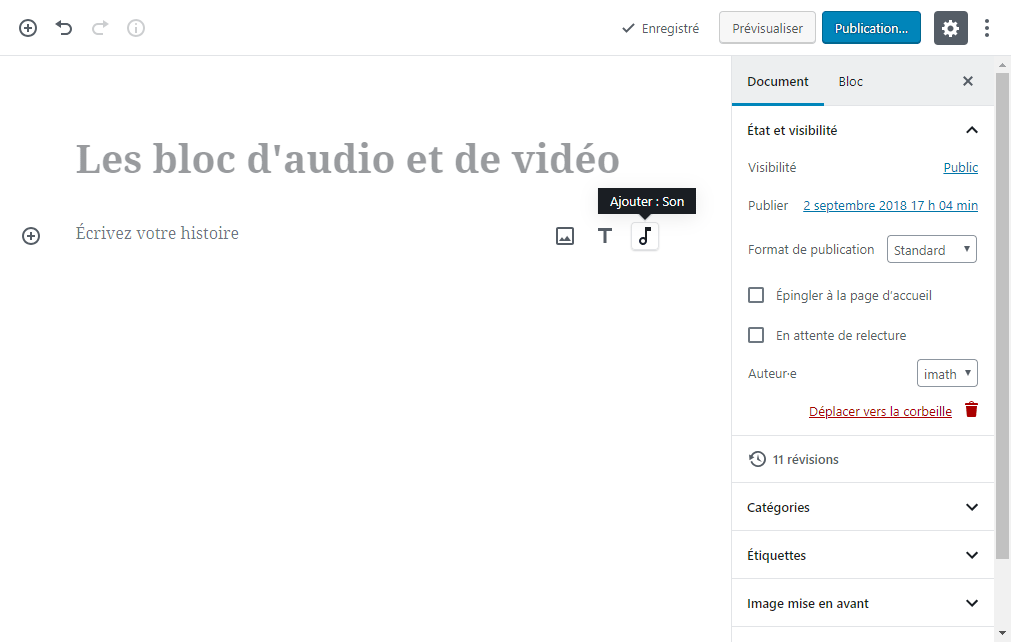The width and height of the screenshot is (1011, 642).
Task: Open the content structure info icon
Action: coord(136,28)
